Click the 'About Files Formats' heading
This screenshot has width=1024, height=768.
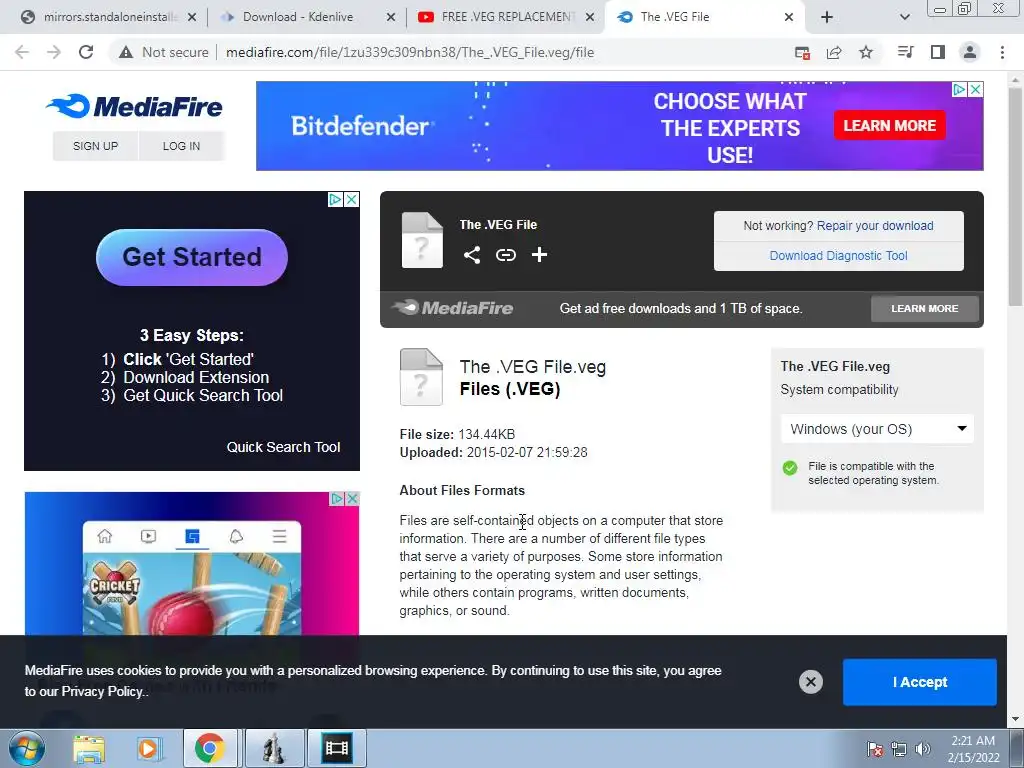pyautogui.click(x=462, y=490)
